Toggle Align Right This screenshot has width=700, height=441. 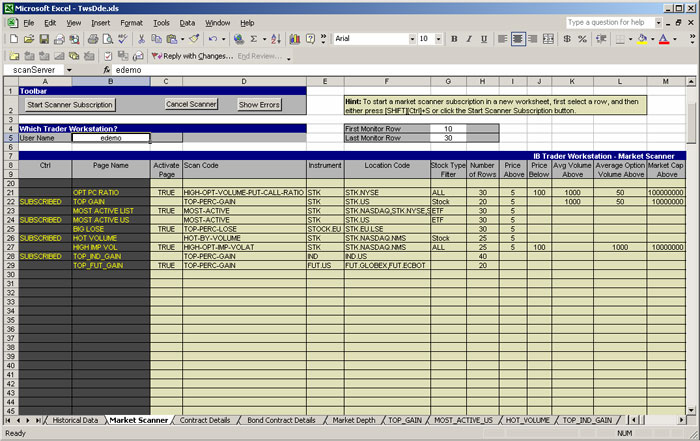[533, 39]
